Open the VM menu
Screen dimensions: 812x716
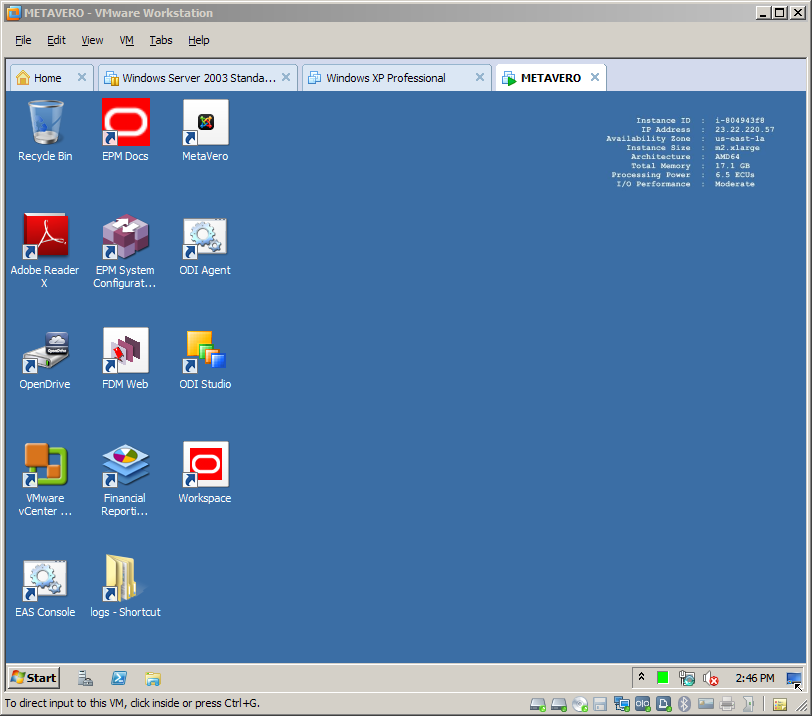point(126,40)
